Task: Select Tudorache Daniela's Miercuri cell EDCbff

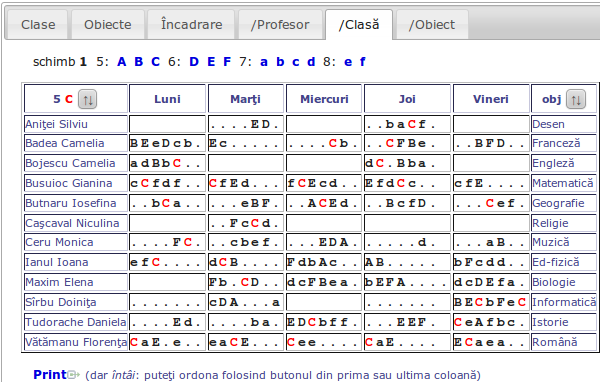Action: 324,322
